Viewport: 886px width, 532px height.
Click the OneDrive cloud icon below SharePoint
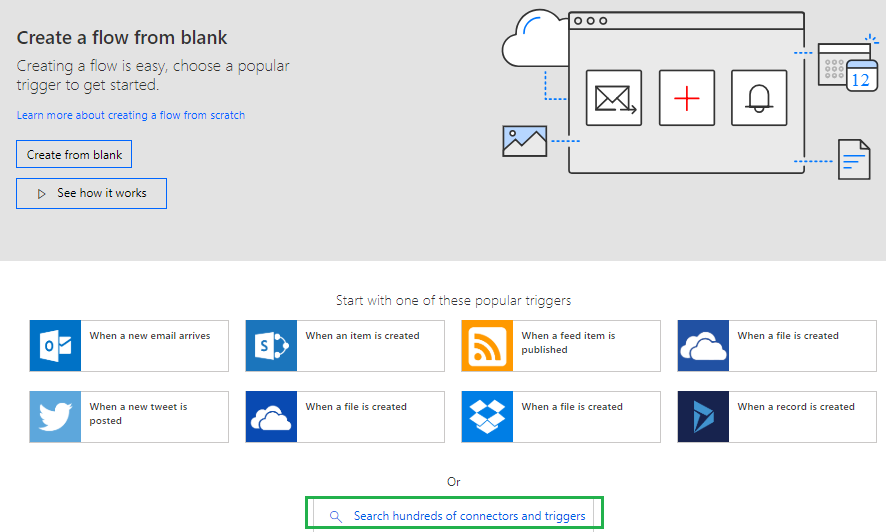pyautogui.click(x=271, y=417)
